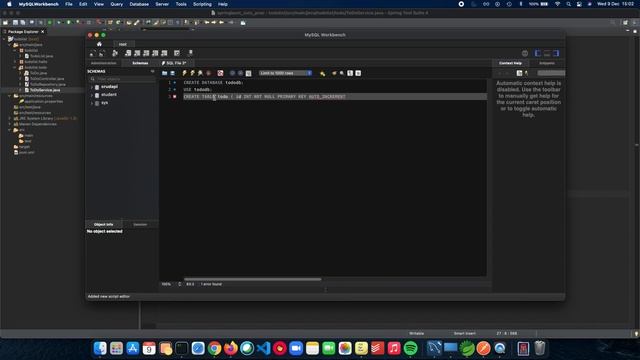The width and height of the screenshot is (640, 360).
Task: Toggle continue-on-error for script execution
Action: [220, 73]
